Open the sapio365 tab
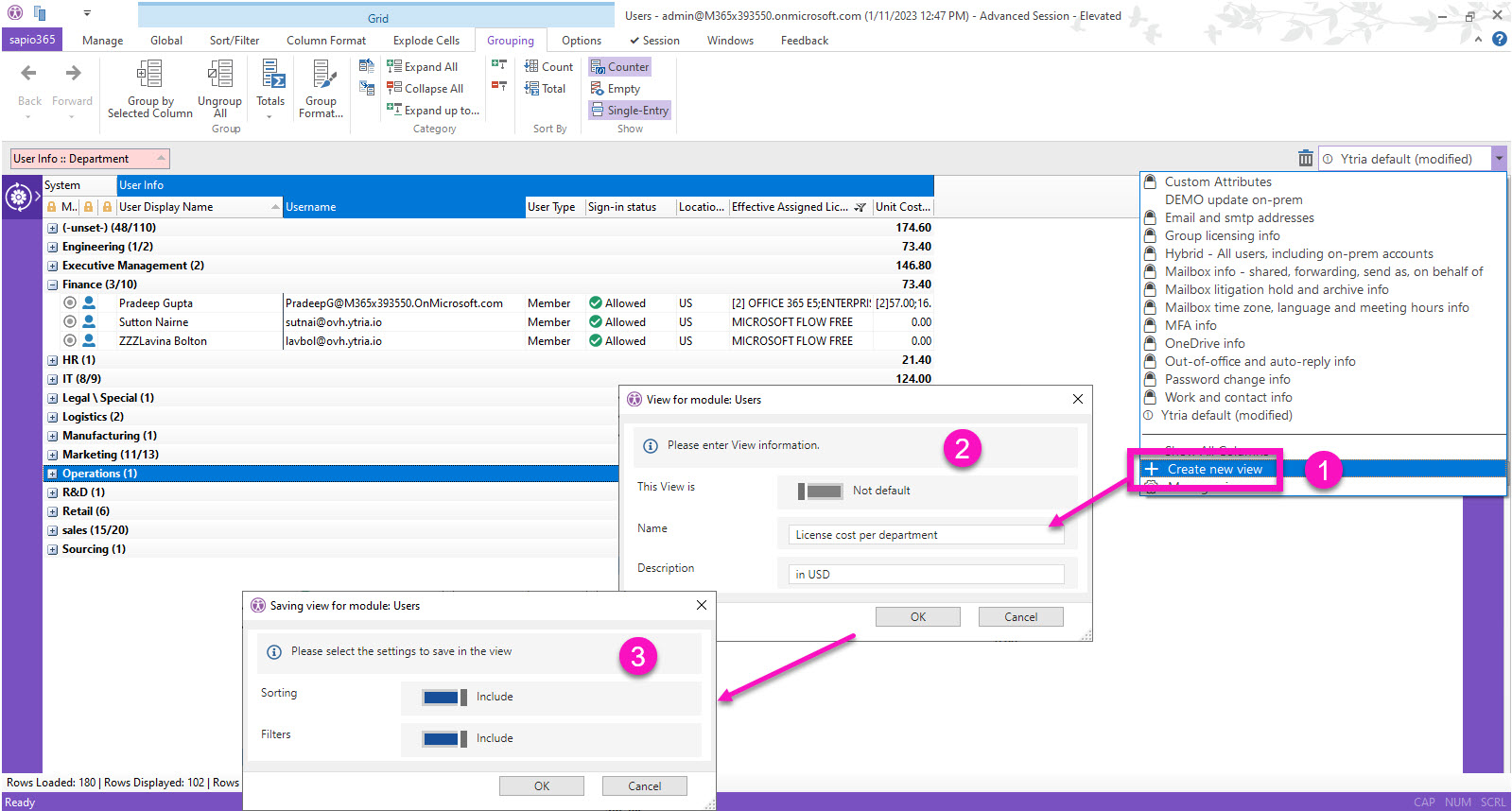 (x=32, y=40)
